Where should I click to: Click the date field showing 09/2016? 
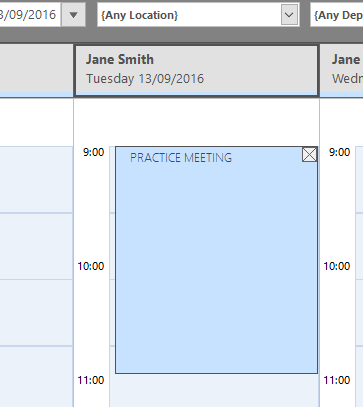30,15
